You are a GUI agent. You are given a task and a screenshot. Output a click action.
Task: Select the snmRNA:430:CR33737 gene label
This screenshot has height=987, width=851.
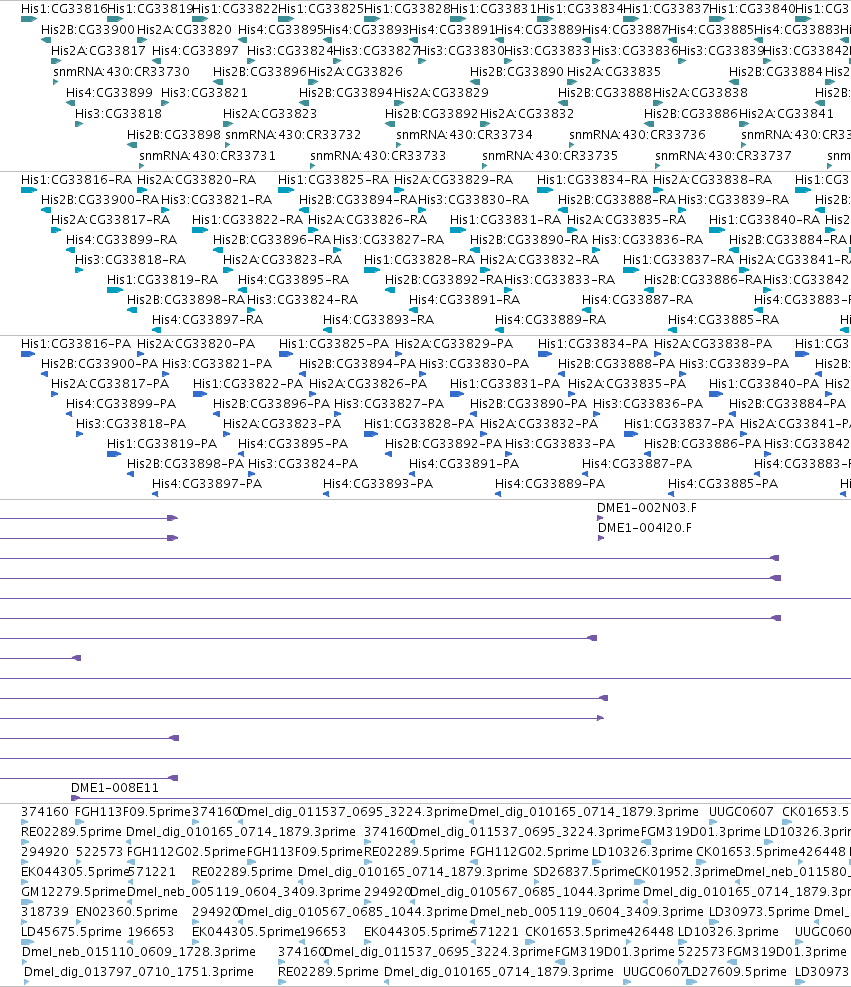(723, 155)
